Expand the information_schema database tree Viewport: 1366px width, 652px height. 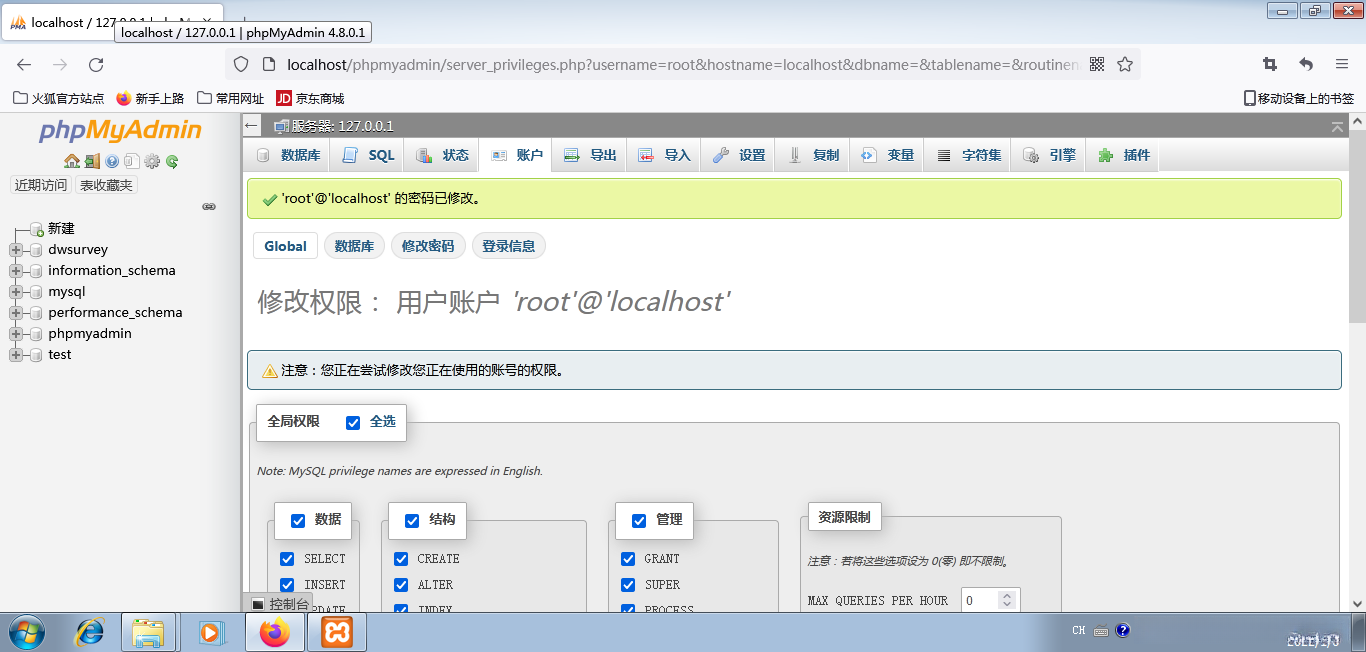tap(15, 271)
